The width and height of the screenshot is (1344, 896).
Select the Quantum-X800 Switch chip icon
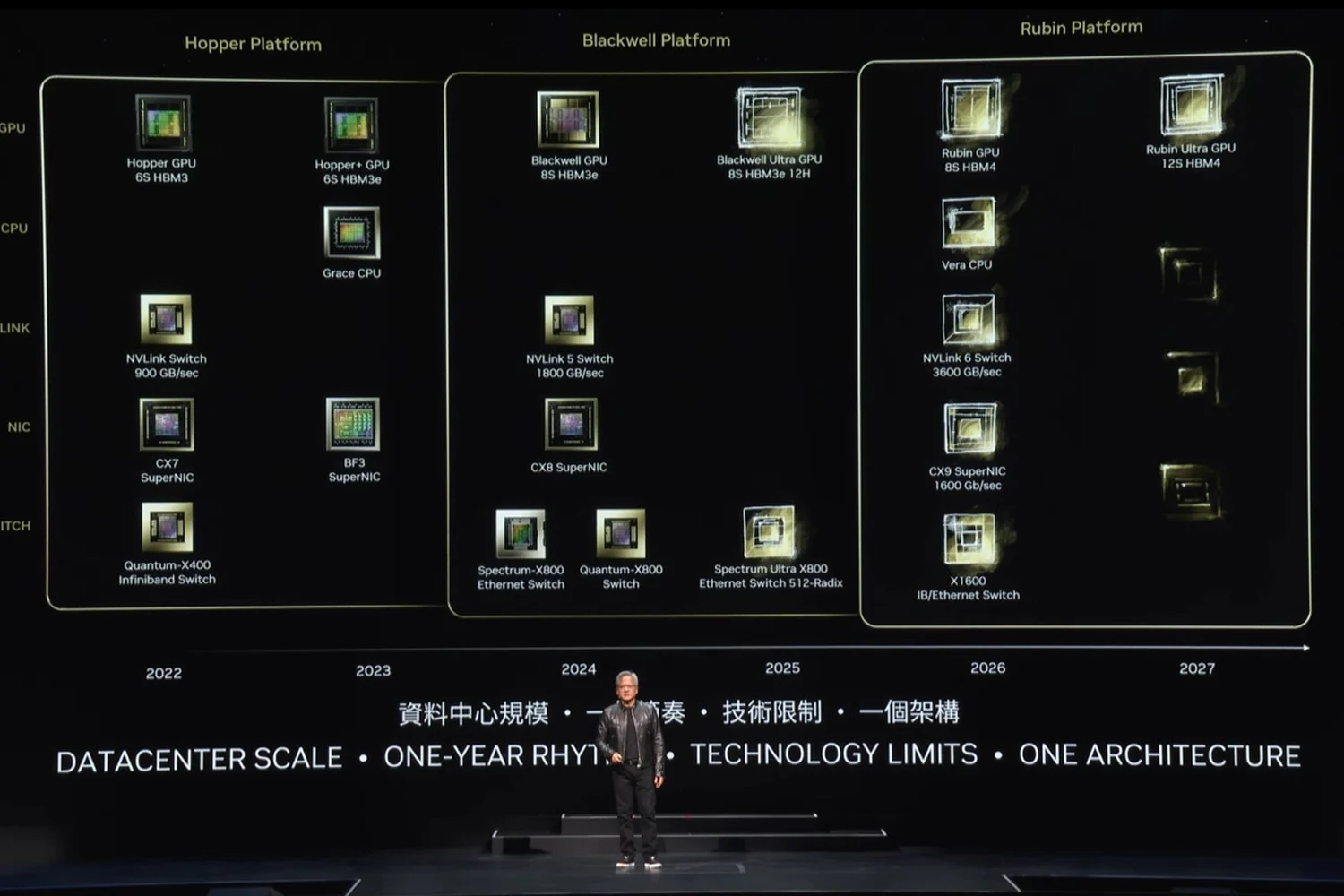tap(621, 534)
